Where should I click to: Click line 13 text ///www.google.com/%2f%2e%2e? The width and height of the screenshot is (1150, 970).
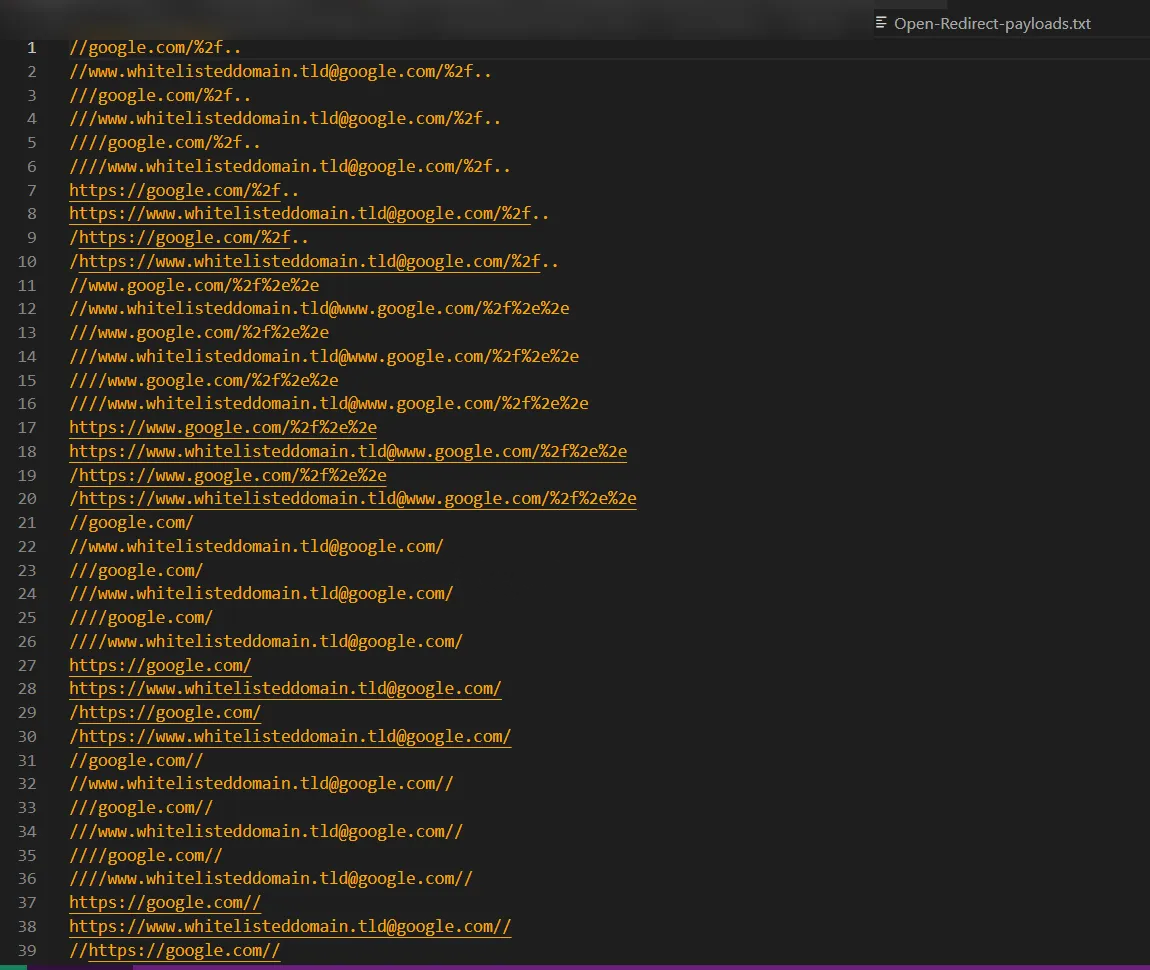199,333
